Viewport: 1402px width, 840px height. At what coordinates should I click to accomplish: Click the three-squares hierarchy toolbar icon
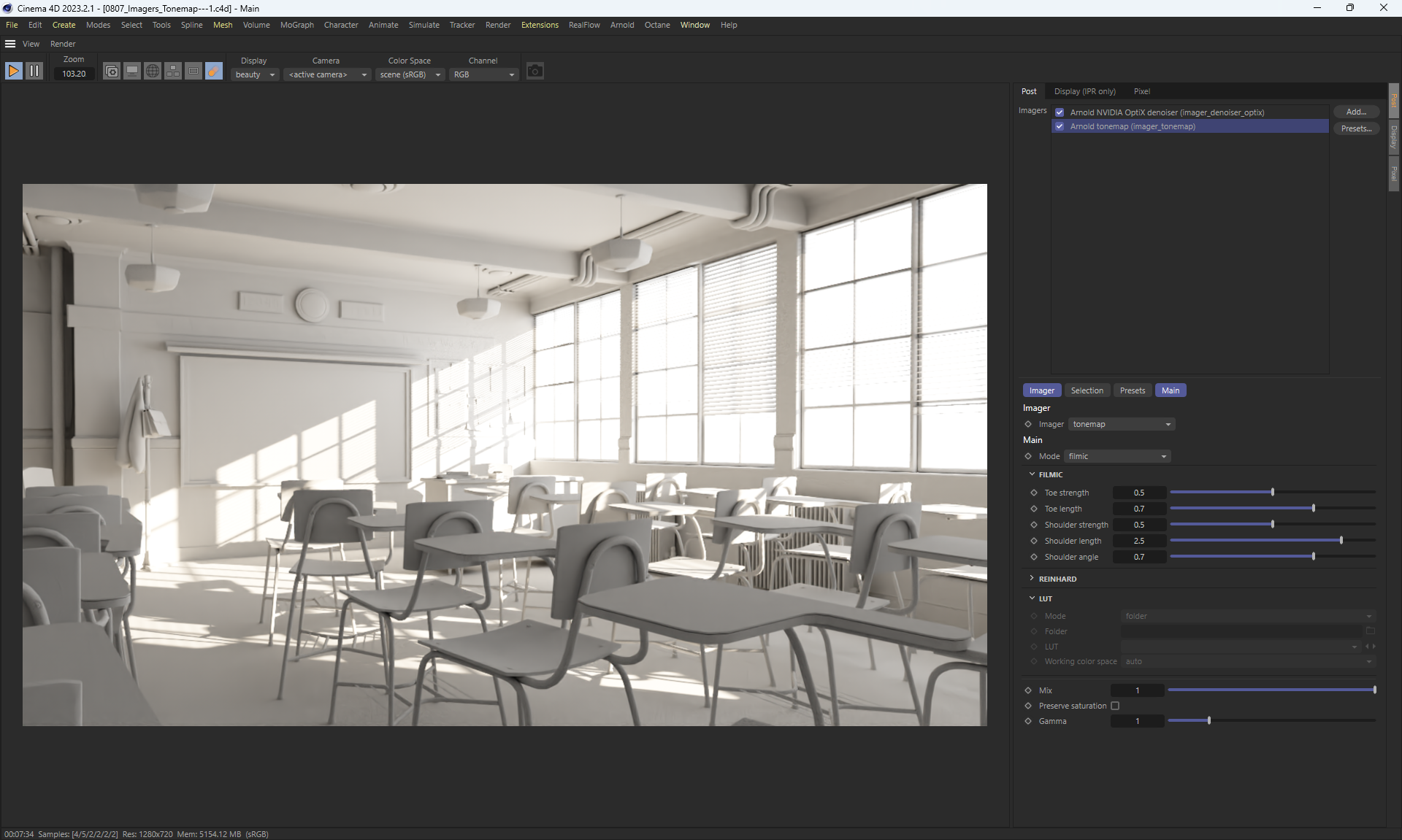click(x=173, y=71)
